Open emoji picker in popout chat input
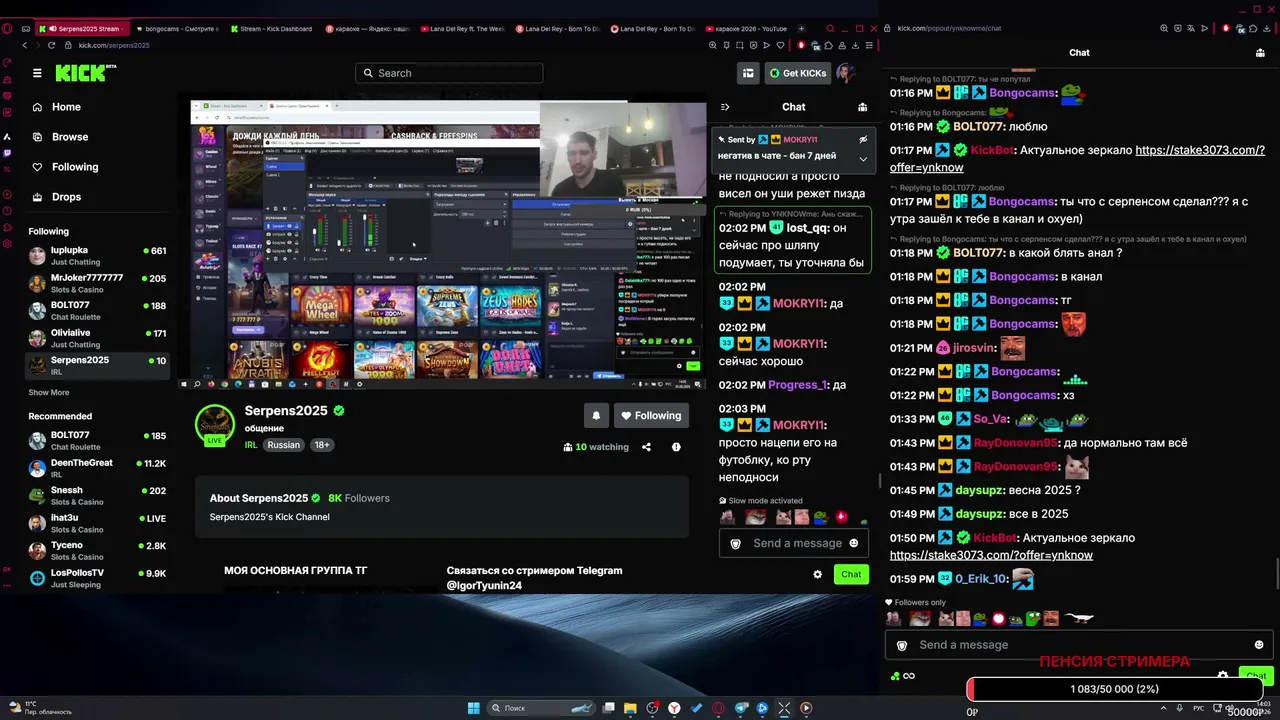Viewport: 1280px width, 720px height. 1259,645
